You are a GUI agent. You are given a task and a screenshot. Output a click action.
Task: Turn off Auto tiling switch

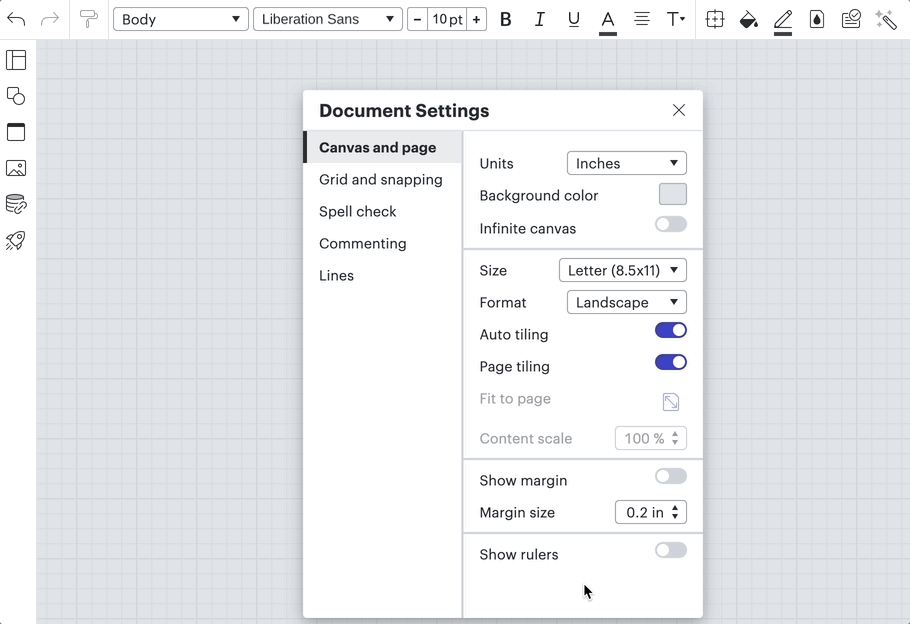coord(671,331)
